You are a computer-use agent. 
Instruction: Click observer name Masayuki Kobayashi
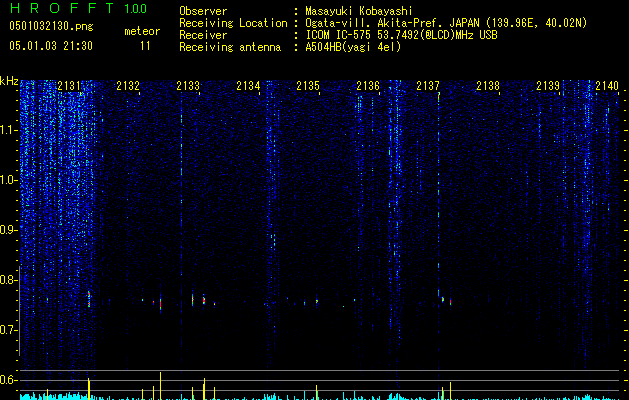358,11
